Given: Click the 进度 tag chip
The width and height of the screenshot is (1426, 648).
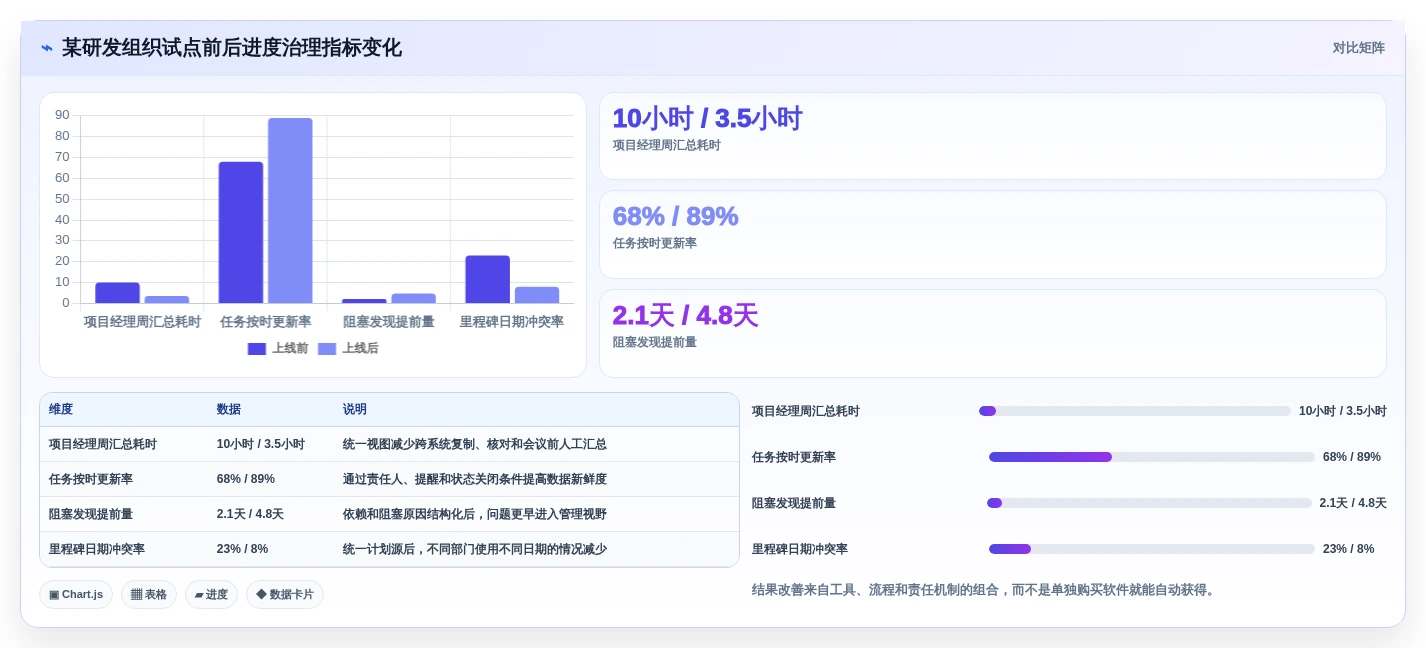Looking at the screenshot, I should (x=211, y=594).
